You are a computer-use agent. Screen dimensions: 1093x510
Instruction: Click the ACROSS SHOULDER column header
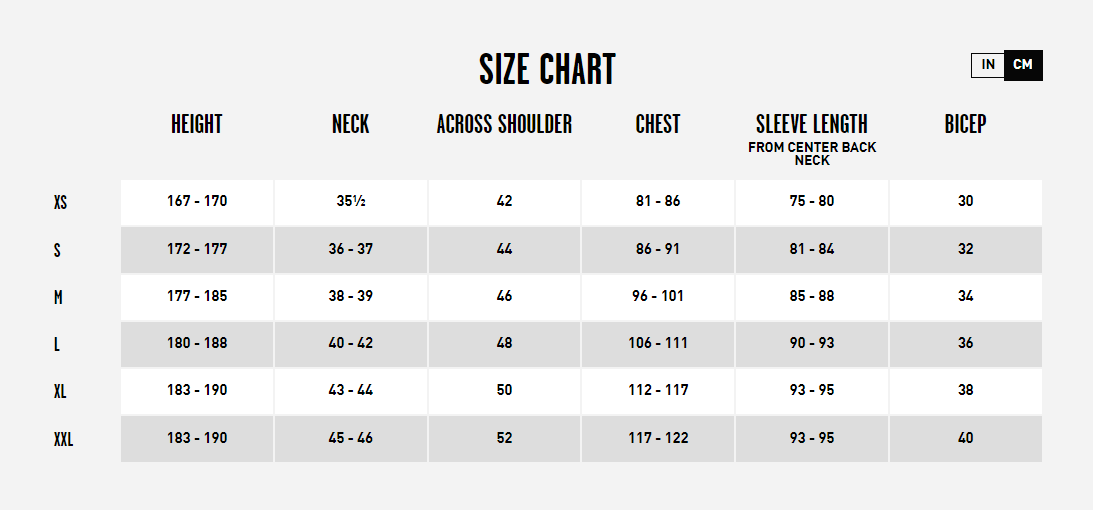click(x=504, y=124)
